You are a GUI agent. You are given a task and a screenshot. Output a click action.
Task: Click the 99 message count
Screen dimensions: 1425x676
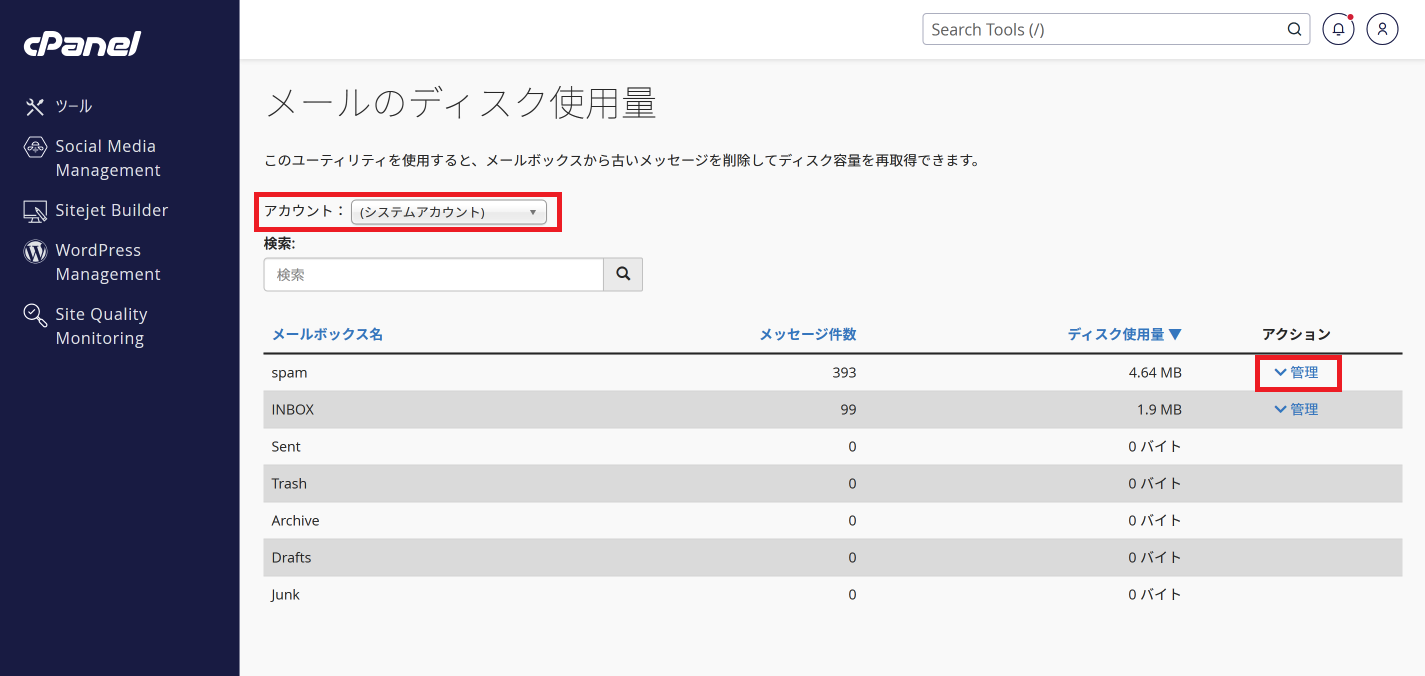[848, 409]
